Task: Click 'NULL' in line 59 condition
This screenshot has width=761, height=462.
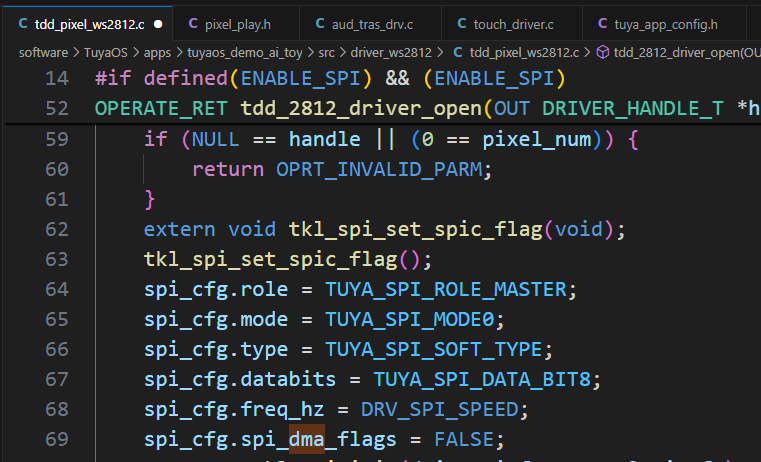Action: coord(215,140)
